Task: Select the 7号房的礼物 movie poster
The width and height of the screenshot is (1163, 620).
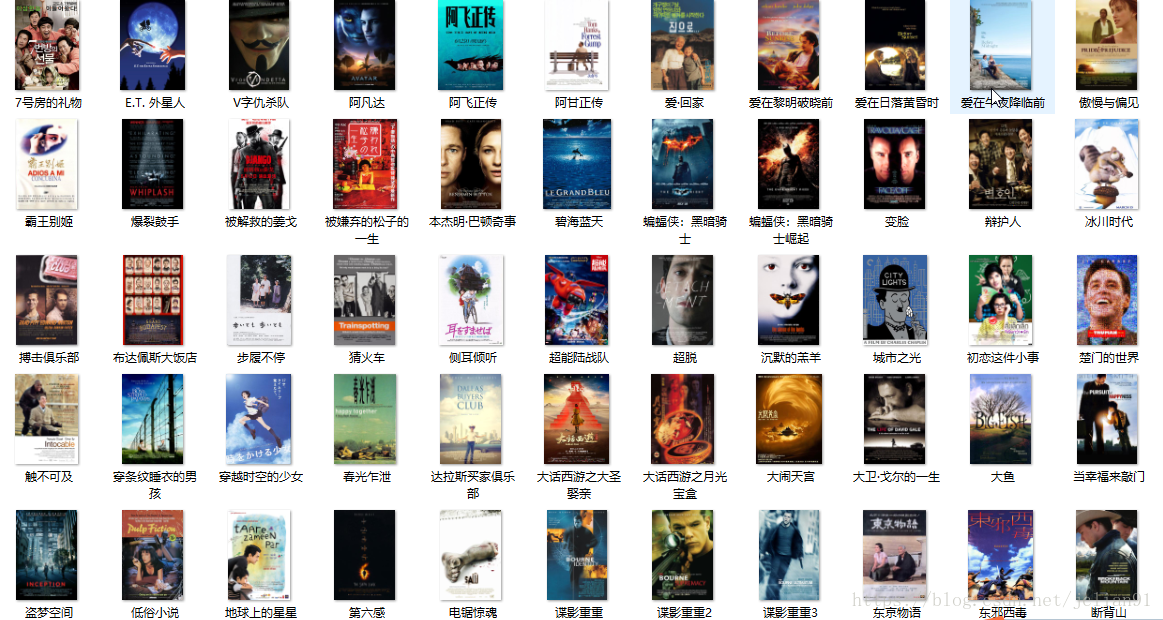Action: 47,44
